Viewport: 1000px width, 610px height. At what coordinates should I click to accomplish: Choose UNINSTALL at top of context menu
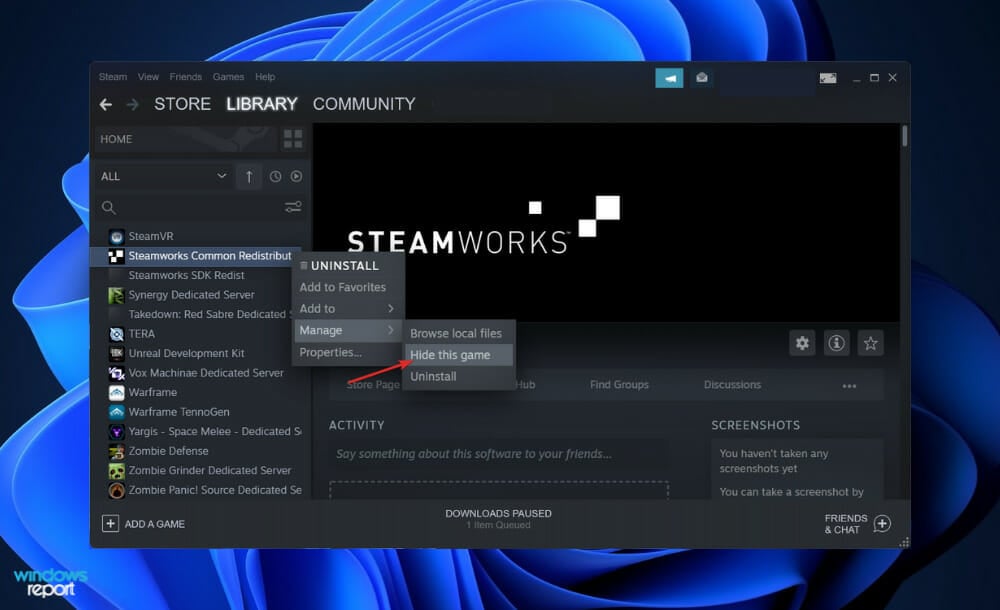348,266
